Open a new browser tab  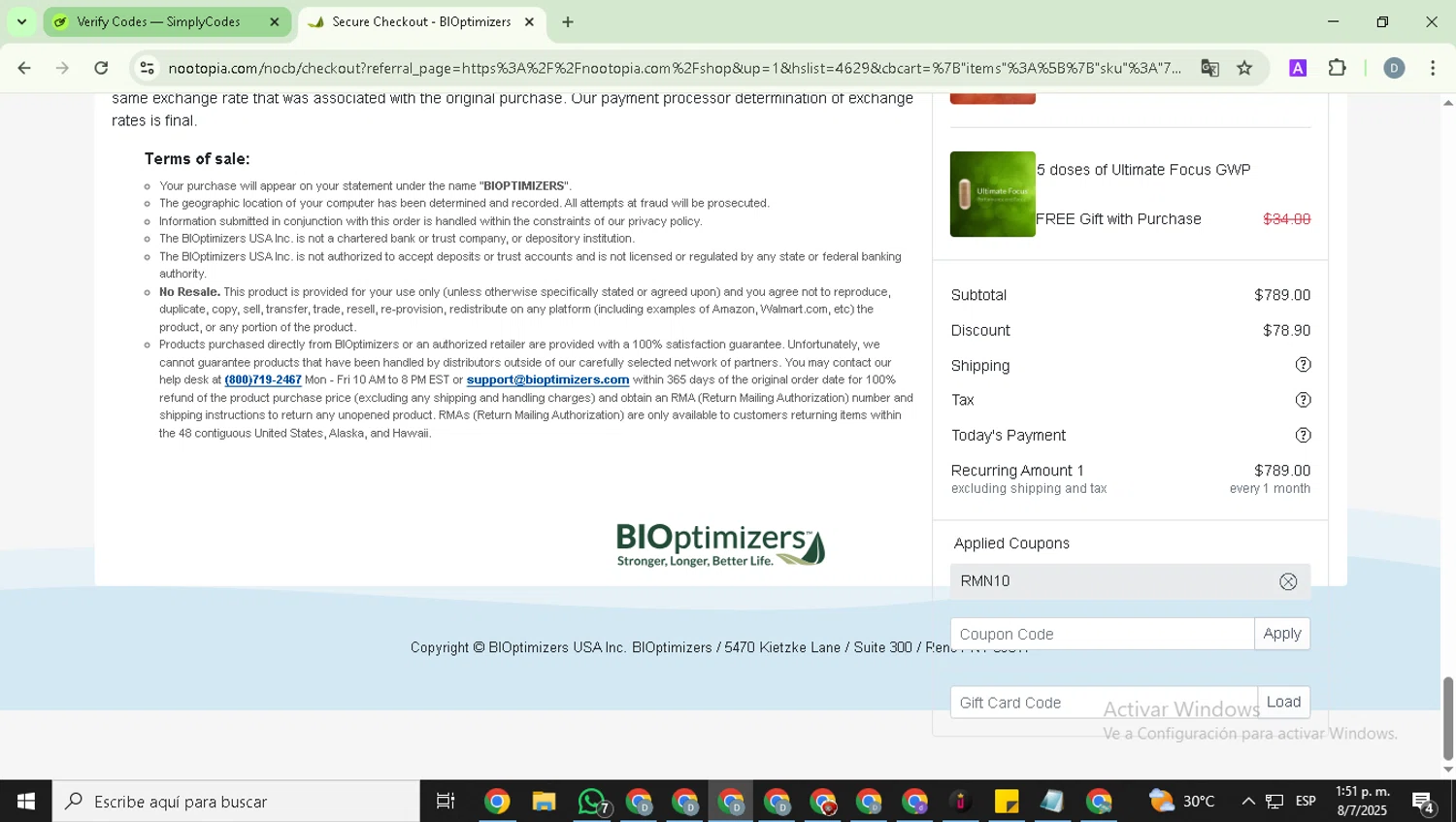click(568, 21)
